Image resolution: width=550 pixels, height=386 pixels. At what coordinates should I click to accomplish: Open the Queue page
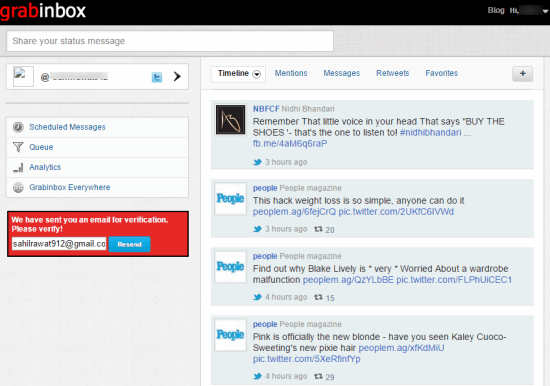click(41, 147)
